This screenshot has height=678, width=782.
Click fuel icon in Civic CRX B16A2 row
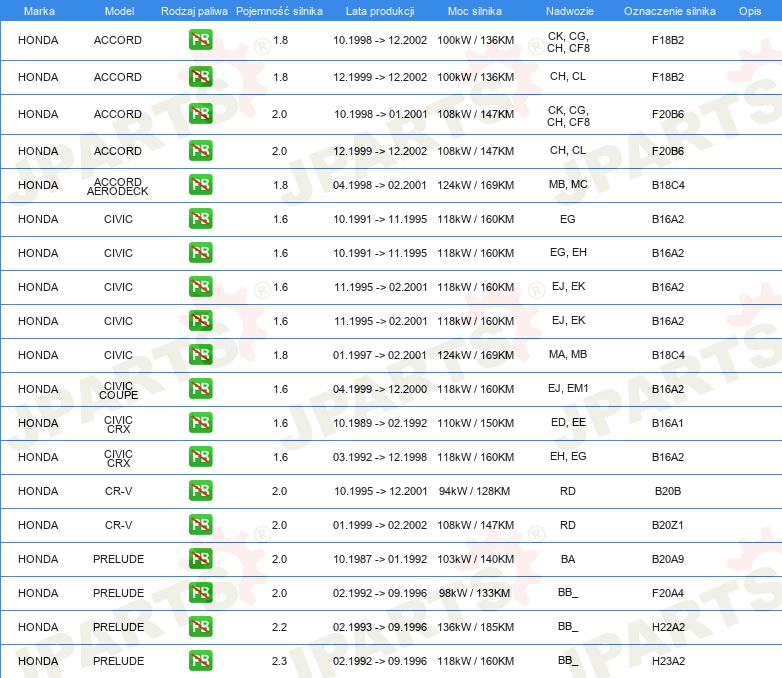point(200,456)
